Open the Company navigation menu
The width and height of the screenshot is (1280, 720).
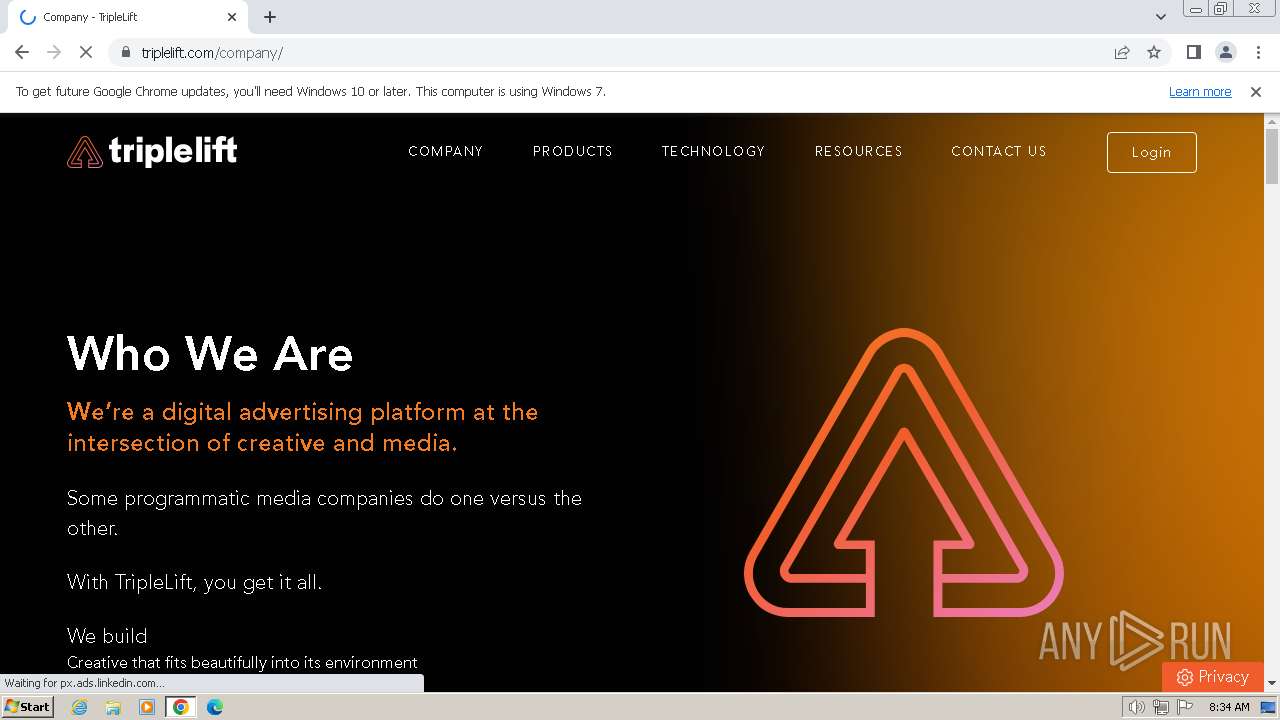point(446,151)
